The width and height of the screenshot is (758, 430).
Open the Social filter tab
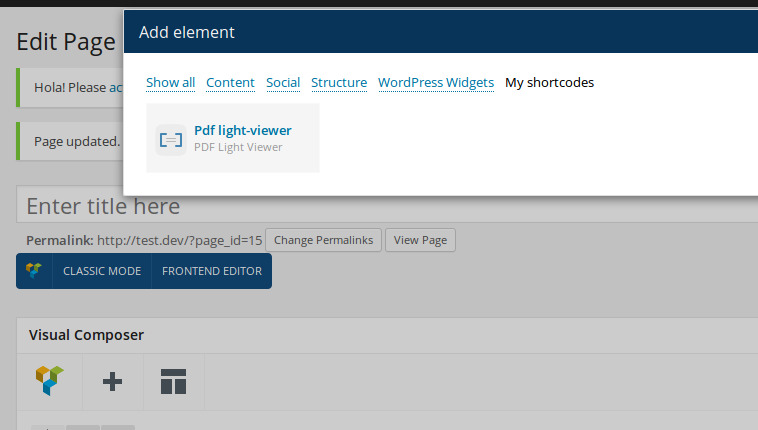pos(283,83)
